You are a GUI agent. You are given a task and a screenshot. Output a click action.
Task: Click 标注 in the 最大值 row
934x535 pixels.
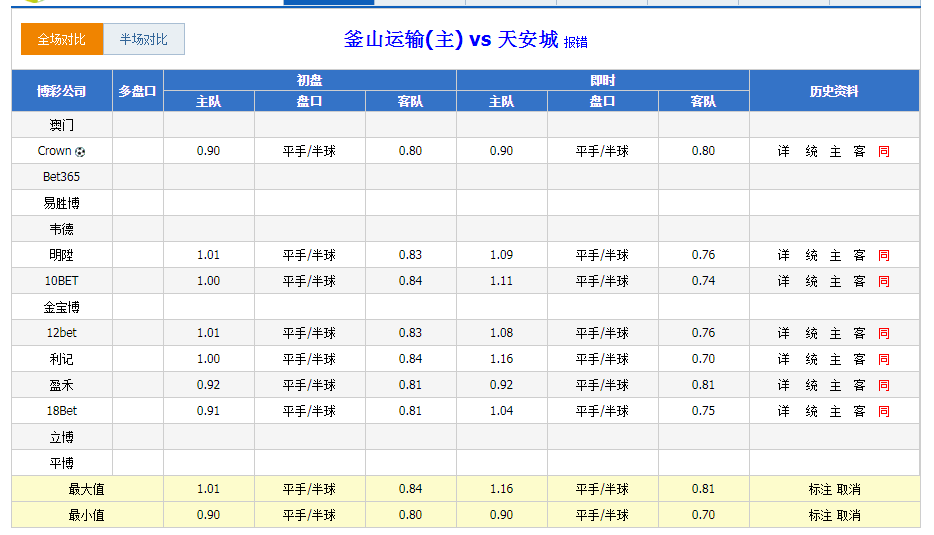click(x=820, y=489)
